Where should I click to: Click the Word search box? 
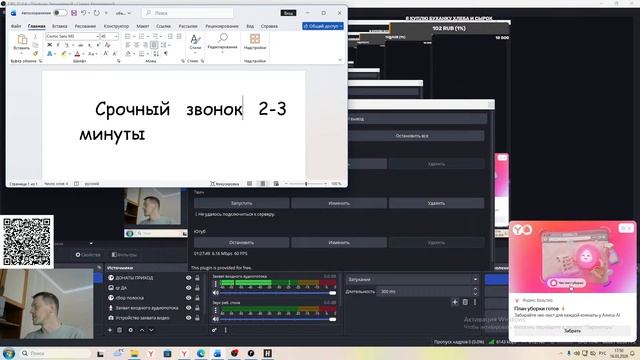[x=188, y=13]
